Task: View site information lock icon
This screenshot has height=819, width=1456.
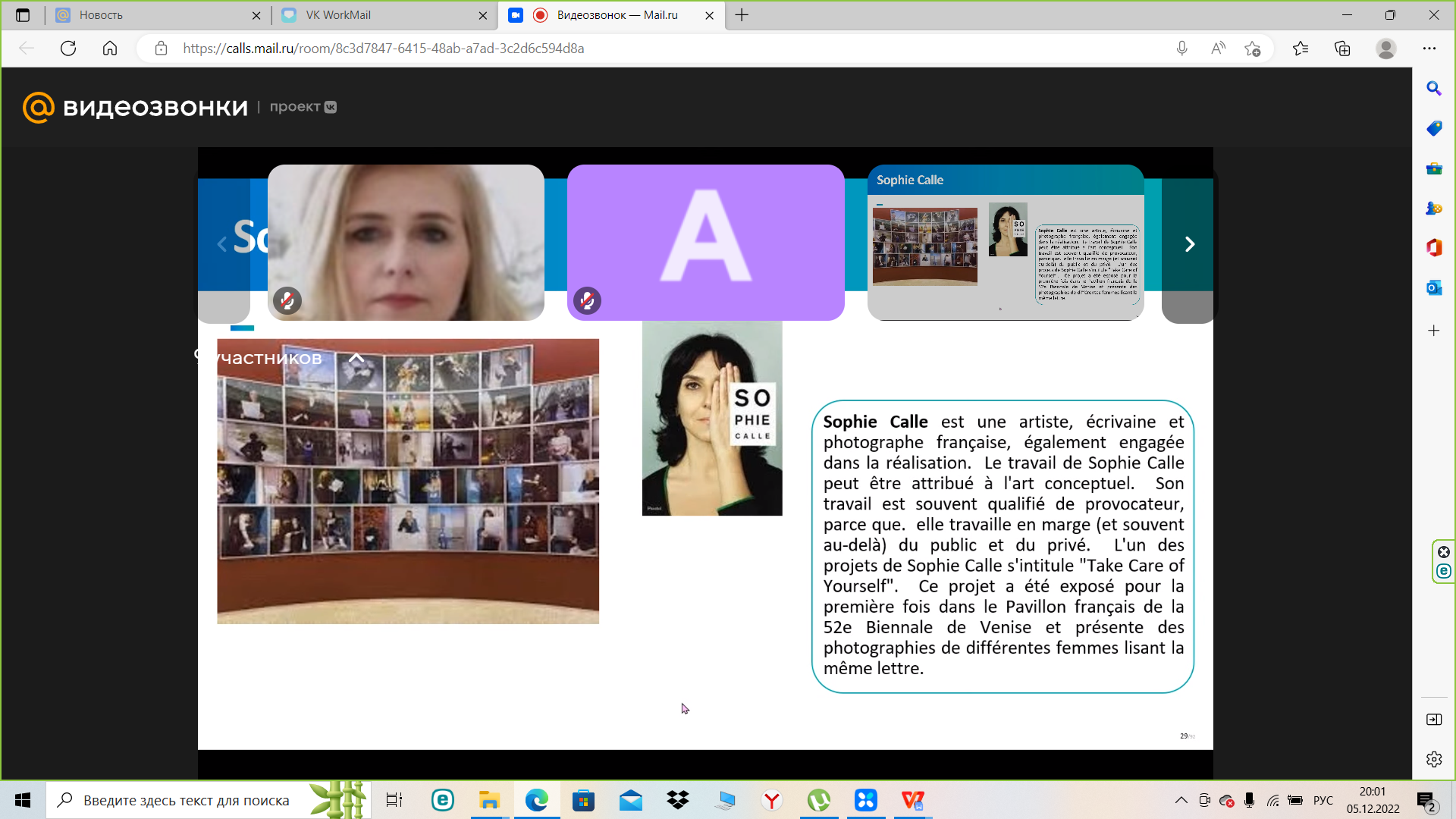Action: (161, 49)
